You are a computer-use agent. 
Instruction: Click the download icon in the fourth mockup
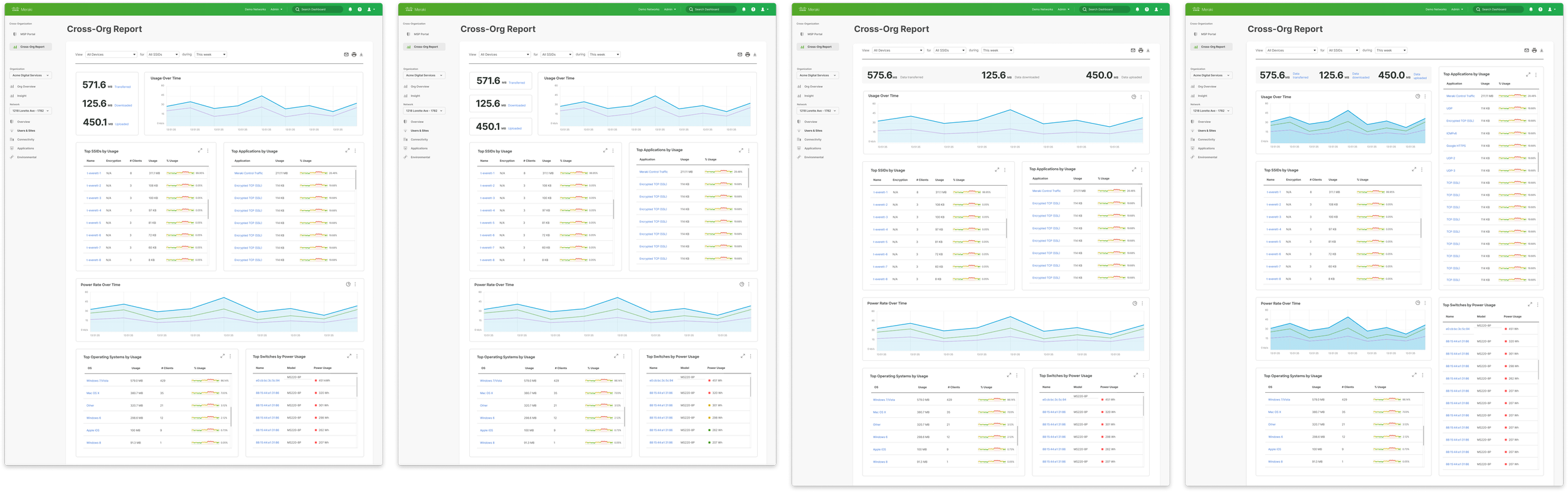coord(1542,50)
